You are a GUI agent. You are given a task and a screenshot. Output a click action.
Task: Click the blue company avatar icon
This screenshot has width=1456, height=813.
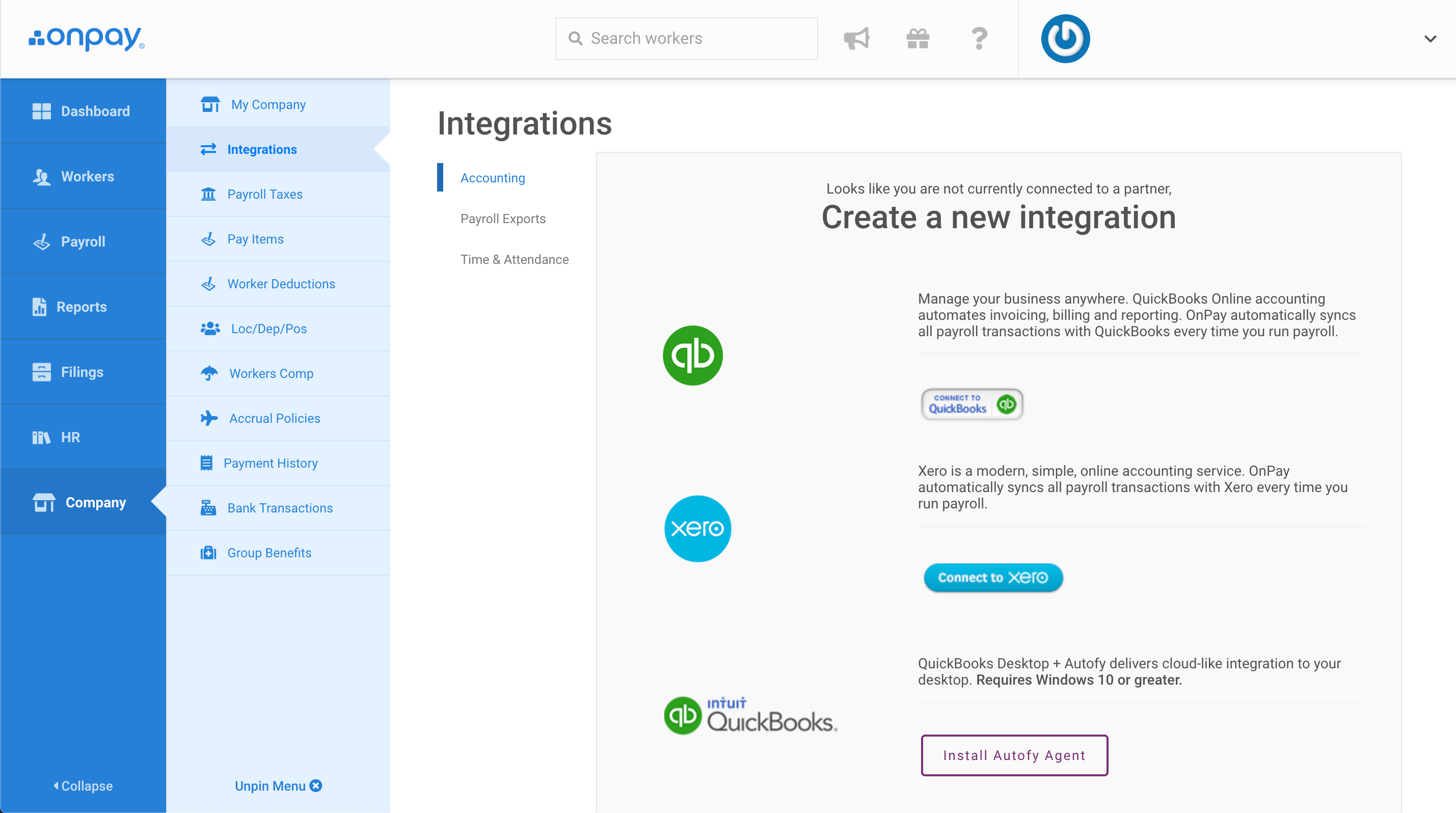pos(1065,38)
